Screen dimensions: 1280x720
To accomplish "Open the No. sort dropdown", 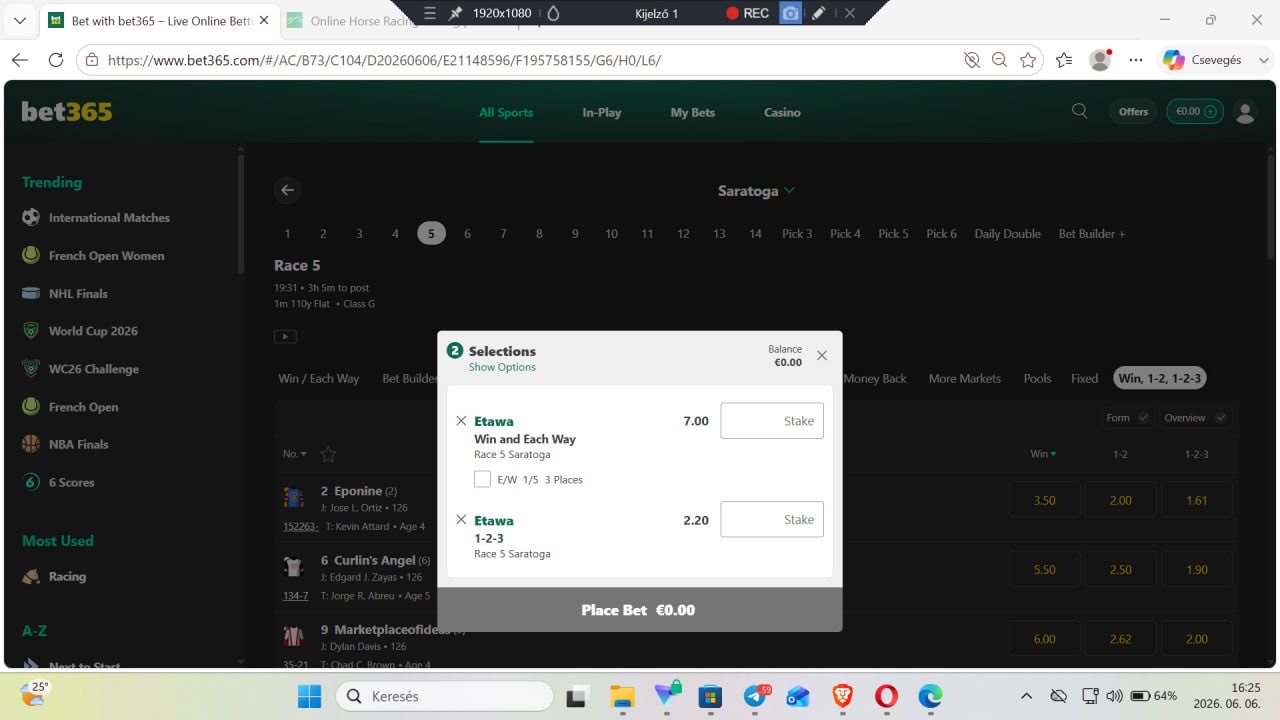I will pyautogui.click(x=295, y=454).
